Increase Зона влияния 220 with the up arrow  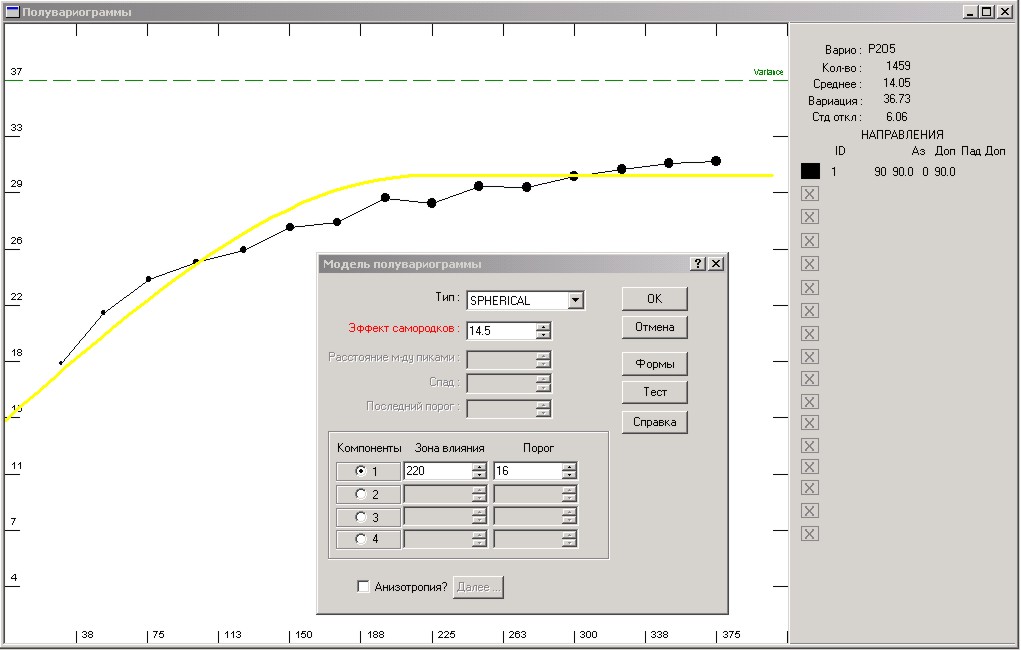479,466
